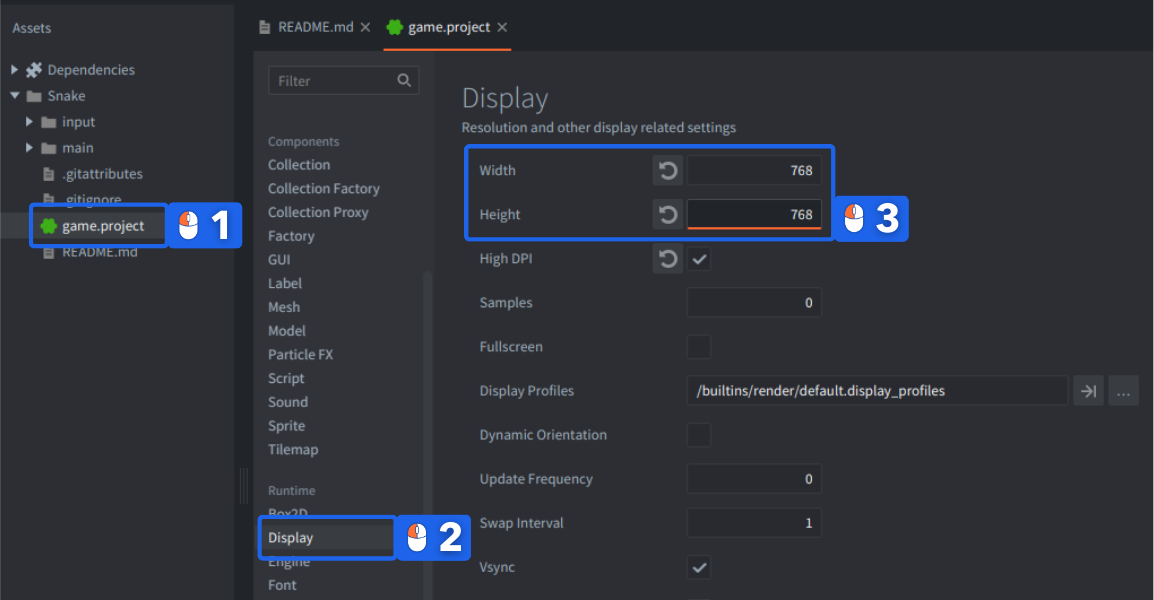Uncheck the Vsync option
Screen dimensions: 1154x600
click(x=699, y=567)
